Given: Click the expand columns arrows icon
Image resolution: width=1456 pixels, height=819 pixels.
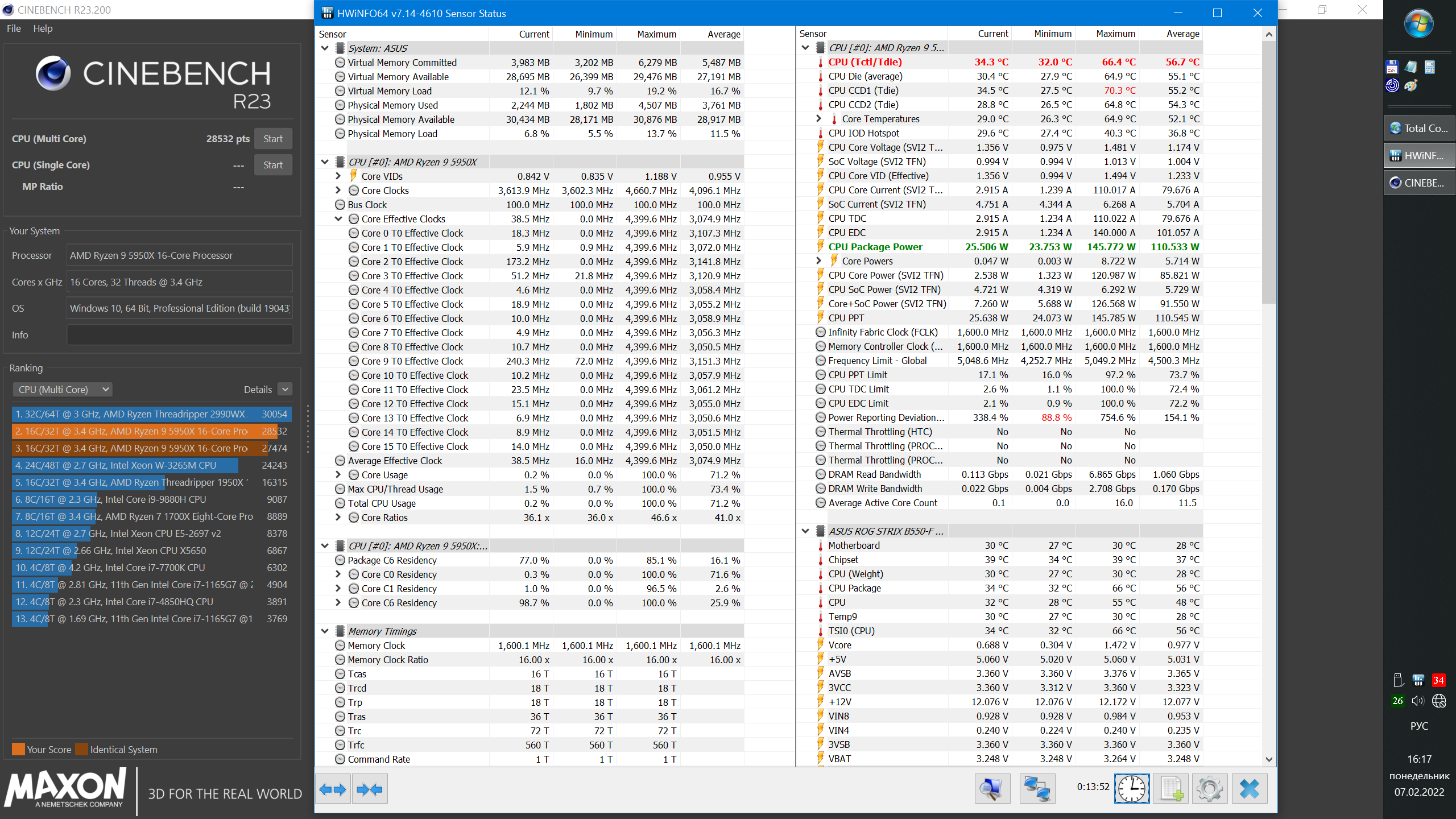Looking at the screenshot, I should pos(333,789).
